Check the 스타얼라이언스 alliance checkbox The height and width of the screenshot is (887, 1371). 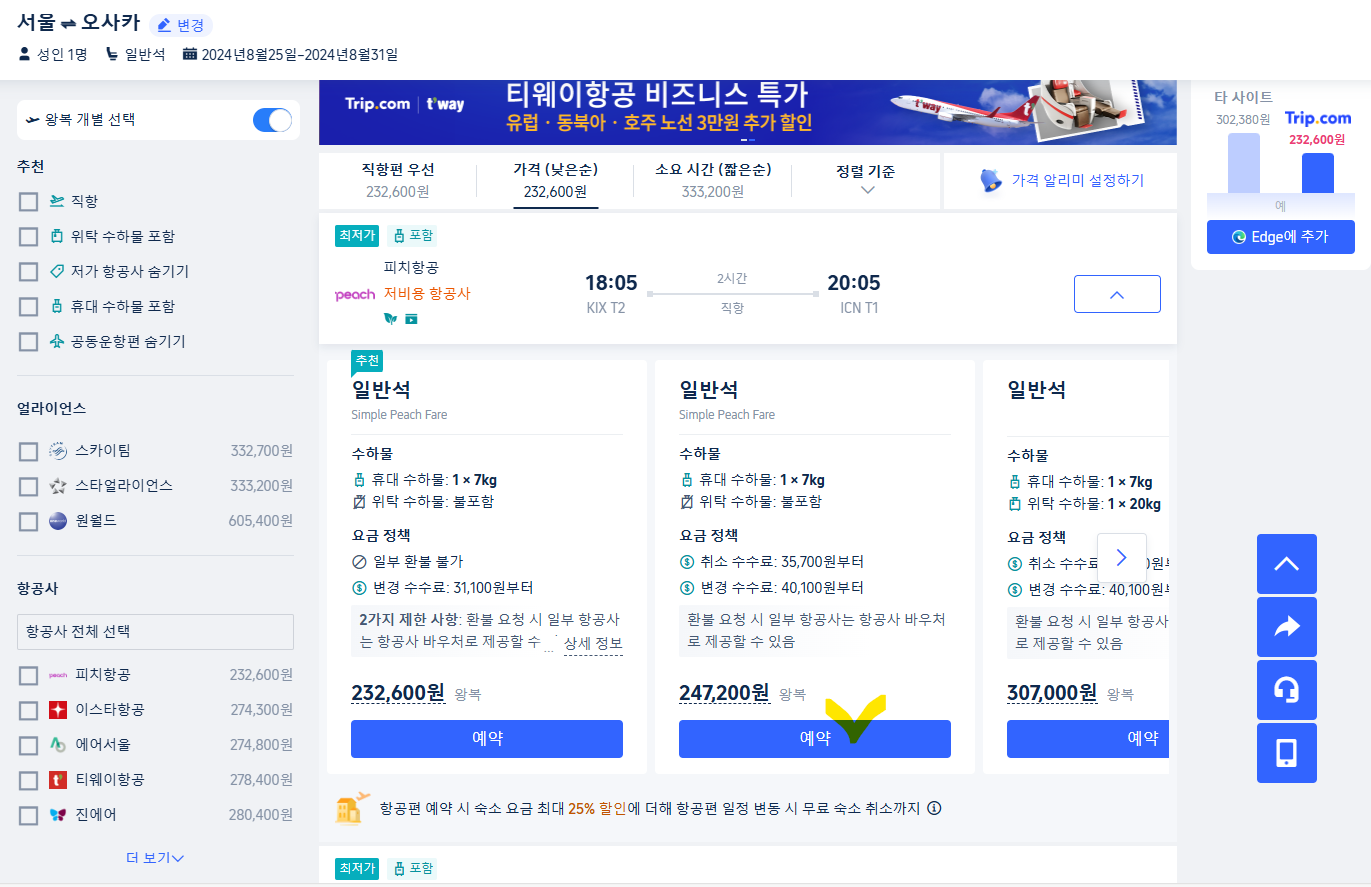coord(28,487)
